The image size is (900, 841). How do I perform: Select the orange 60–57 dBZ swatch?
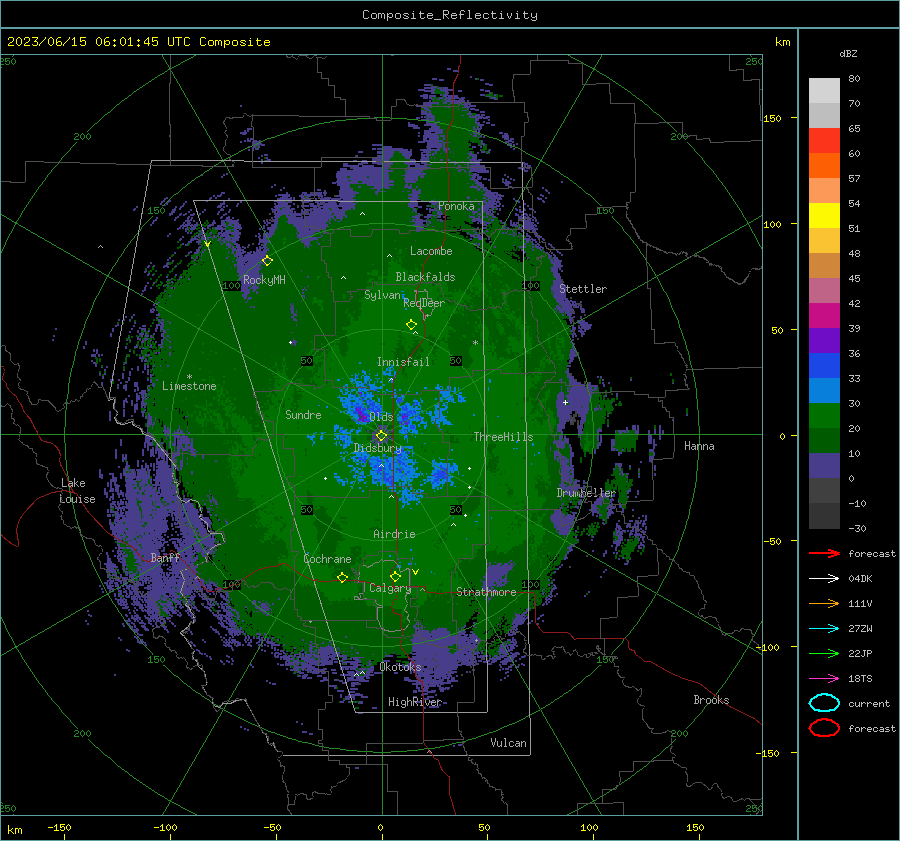pyautogui.click(x=824, y=165)
